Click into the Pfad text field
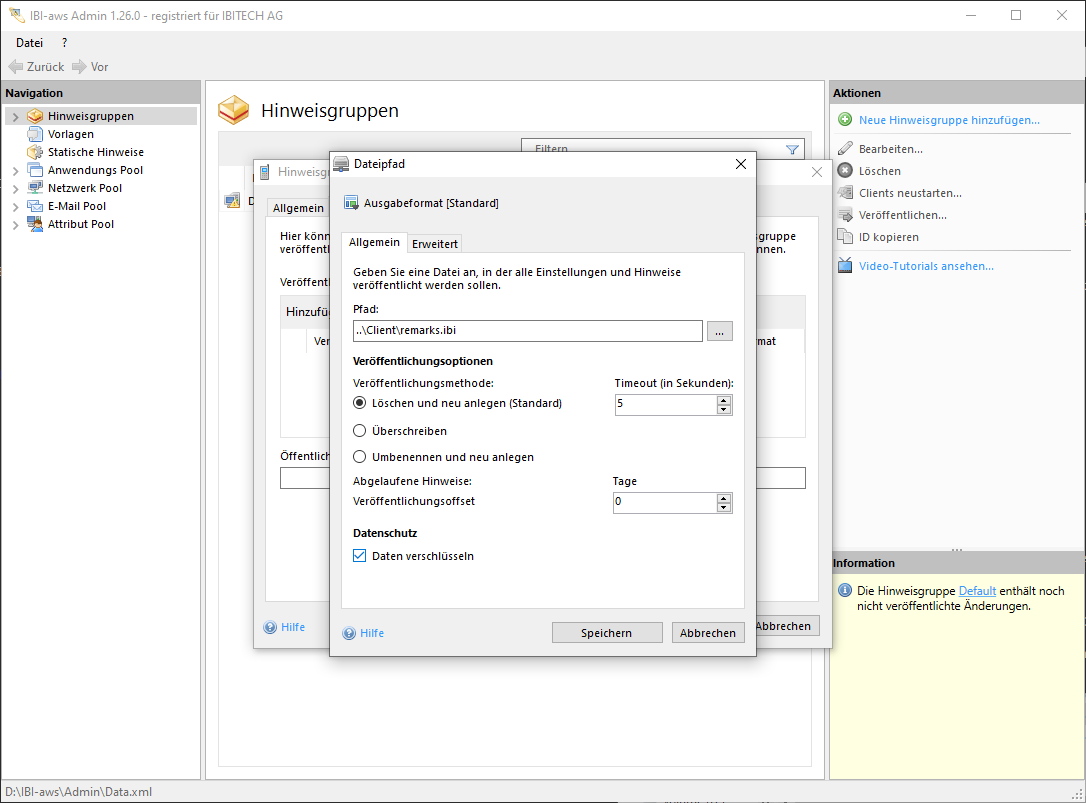 point(527,331)
